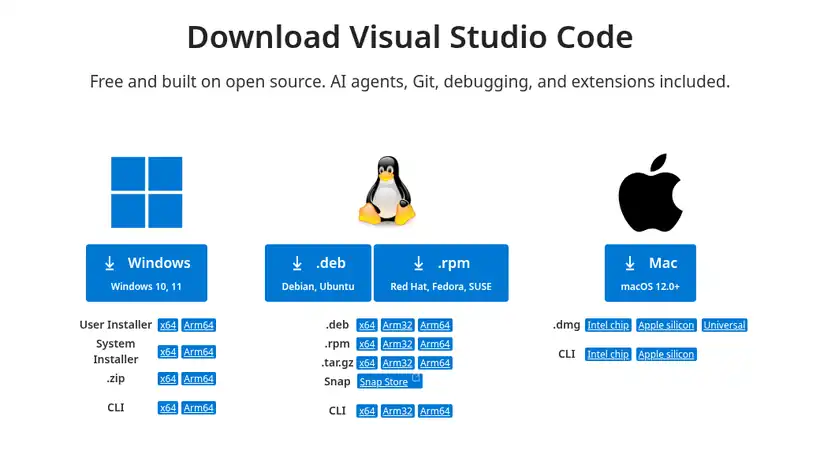820x461 pixels.
Task: Get the Windows .zip Arm64 build
Action: point(199,378)
